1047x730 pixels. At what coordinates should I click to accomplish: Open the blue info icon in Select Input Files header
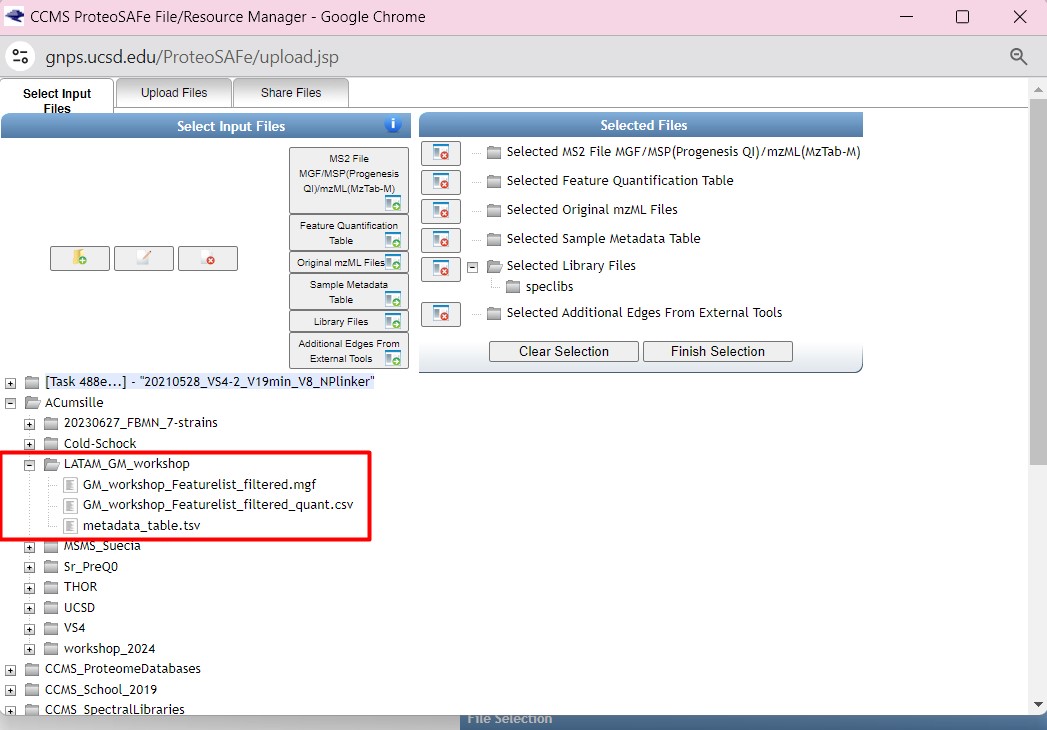click(x=393, y=125)
